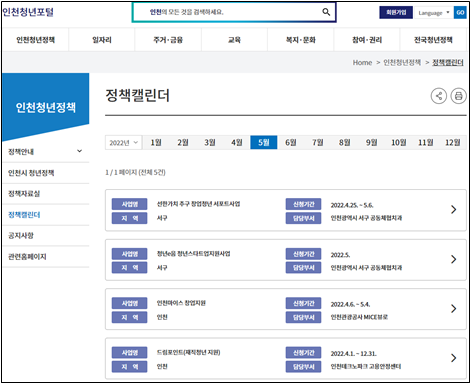470x383 pixels.
Task: Click the share icon beside 정책캘린더 title
Action: (439, 96)
